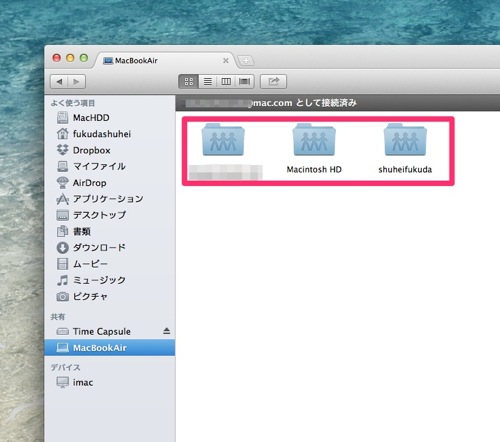Switch to column view mode
This screenshot has width=500, height=442.
226,82
